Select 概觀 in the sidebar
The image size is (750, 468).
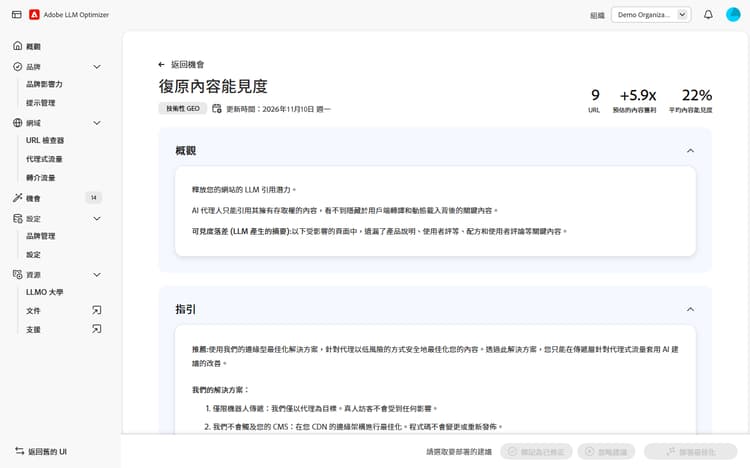33,46
